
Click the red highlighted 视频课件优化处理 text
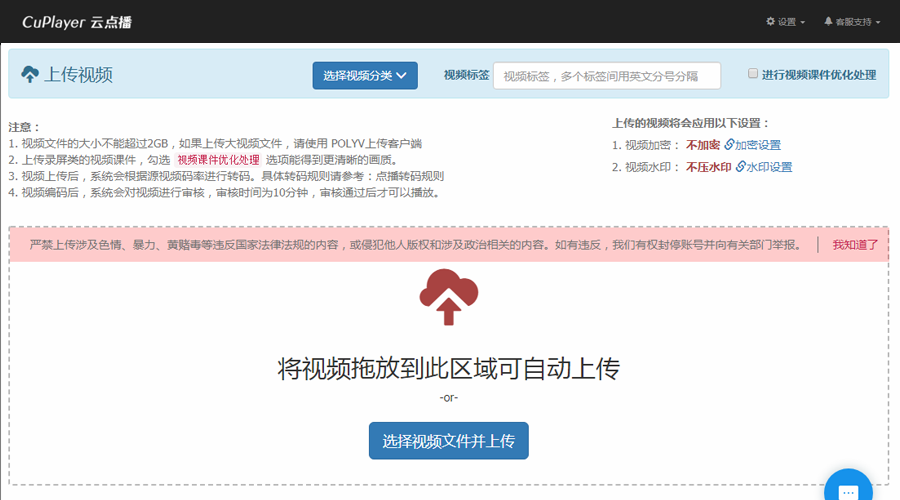click(x=218, y=160)
